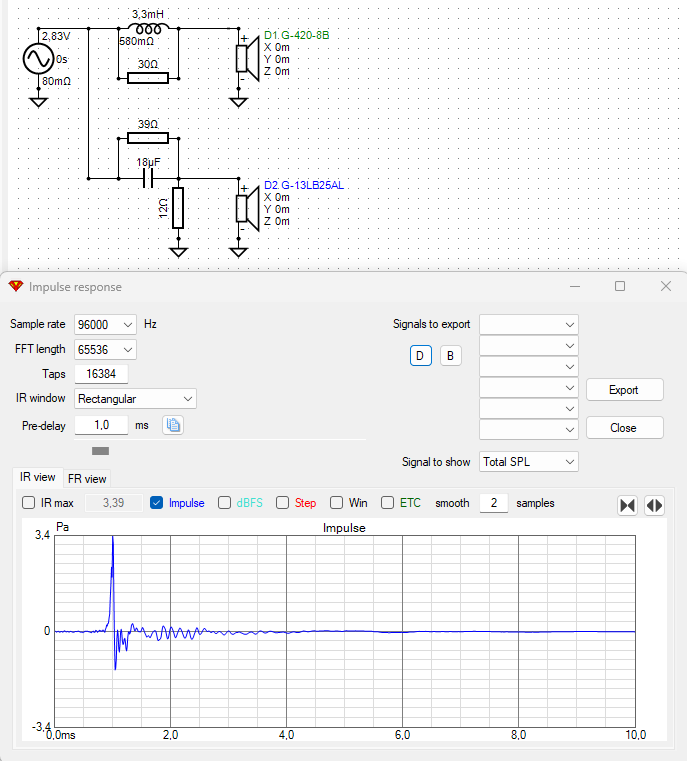Image resolution: width=687 pixels, height=761 pixels.
Task: Select the 39Ω resistor component
Action: pyautogui.click(x=148, y=138)
